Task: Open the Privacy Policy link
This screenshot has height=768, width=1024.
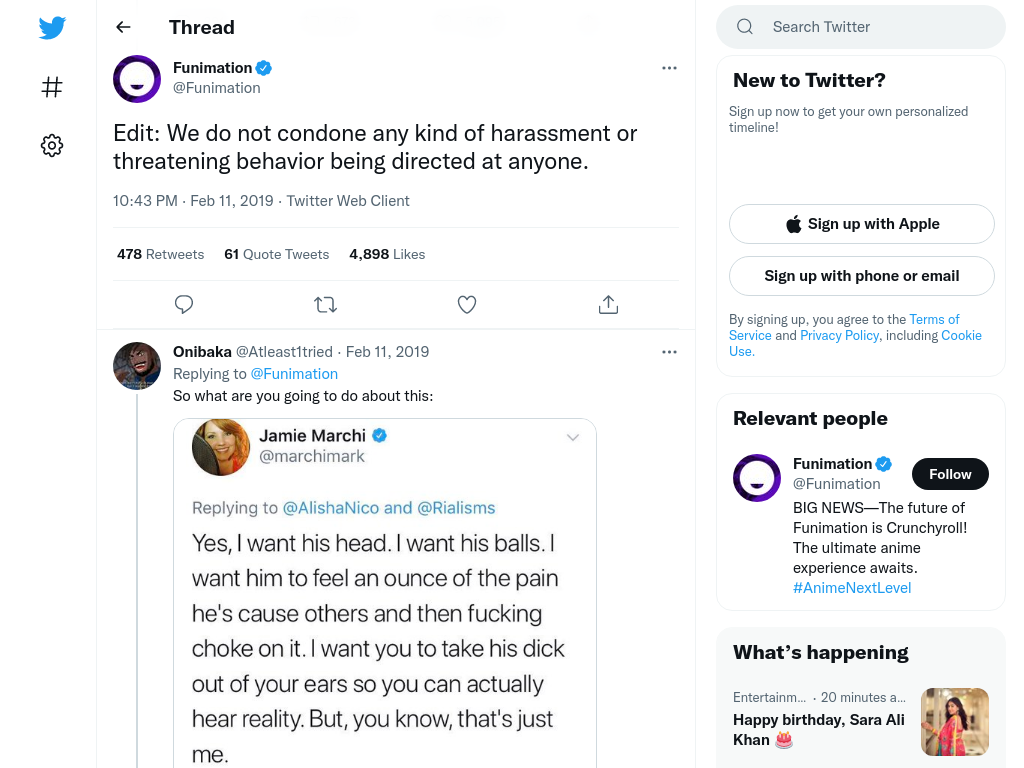Action: point(840,335)
